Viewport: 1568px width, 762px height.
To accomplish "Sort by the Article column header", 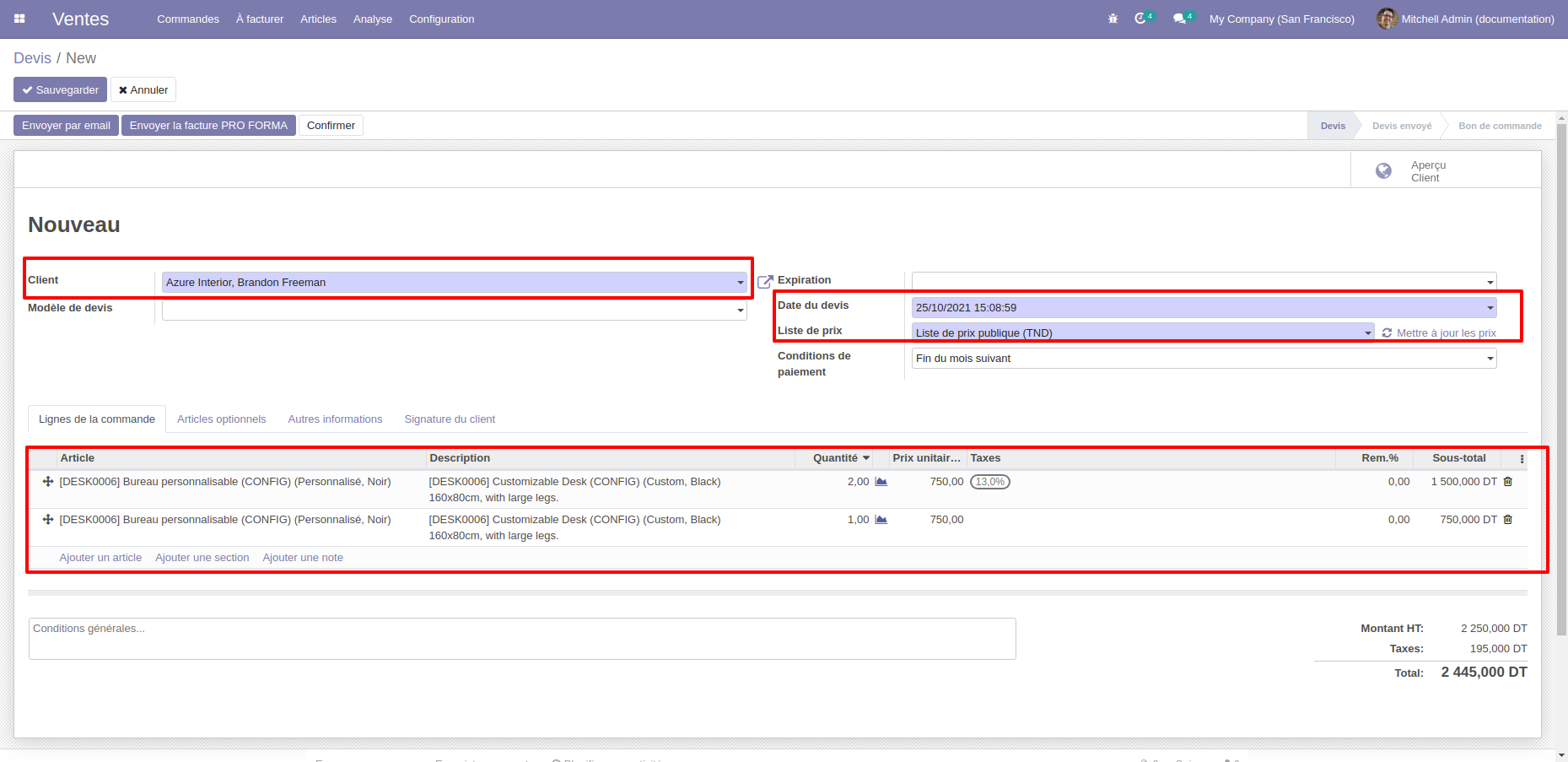I will pyautogui.click(x=241, y=458).
